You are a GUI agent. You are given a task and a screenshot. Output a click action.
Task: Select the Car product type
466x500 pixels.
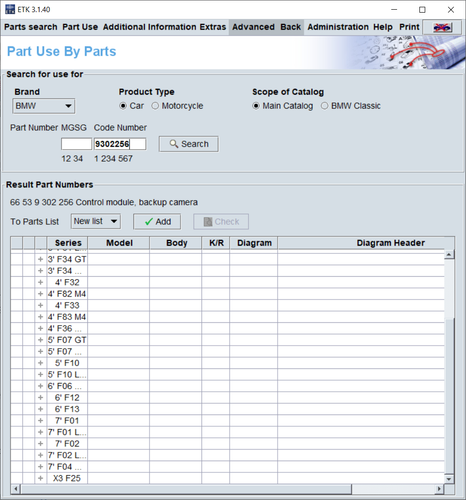tap(123, 106)
